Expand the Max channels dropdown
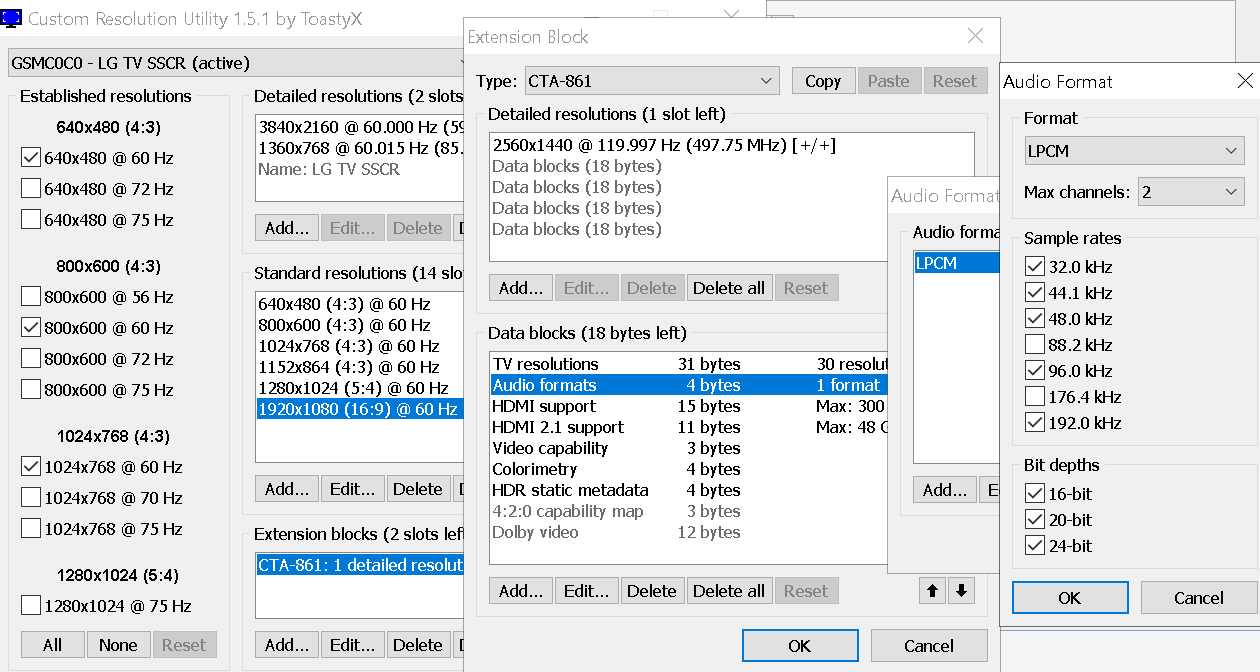Viewport: 1260px width, 672px height. (1191, 192)
